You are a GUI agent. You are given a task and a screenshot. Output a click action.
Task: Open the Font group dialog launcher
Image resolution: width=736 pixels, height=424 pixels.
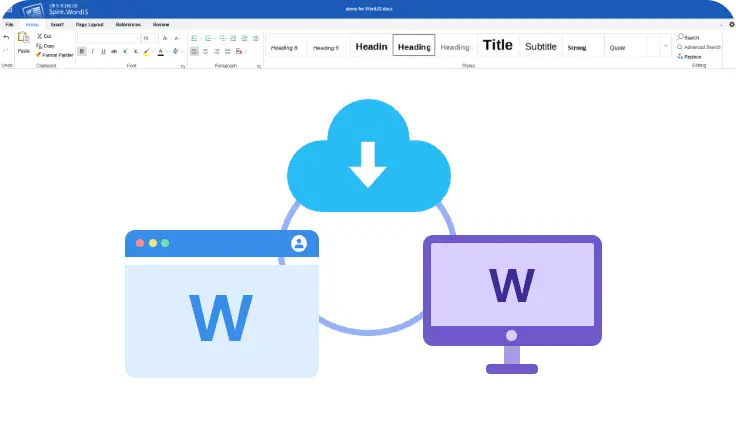[183, 66]
